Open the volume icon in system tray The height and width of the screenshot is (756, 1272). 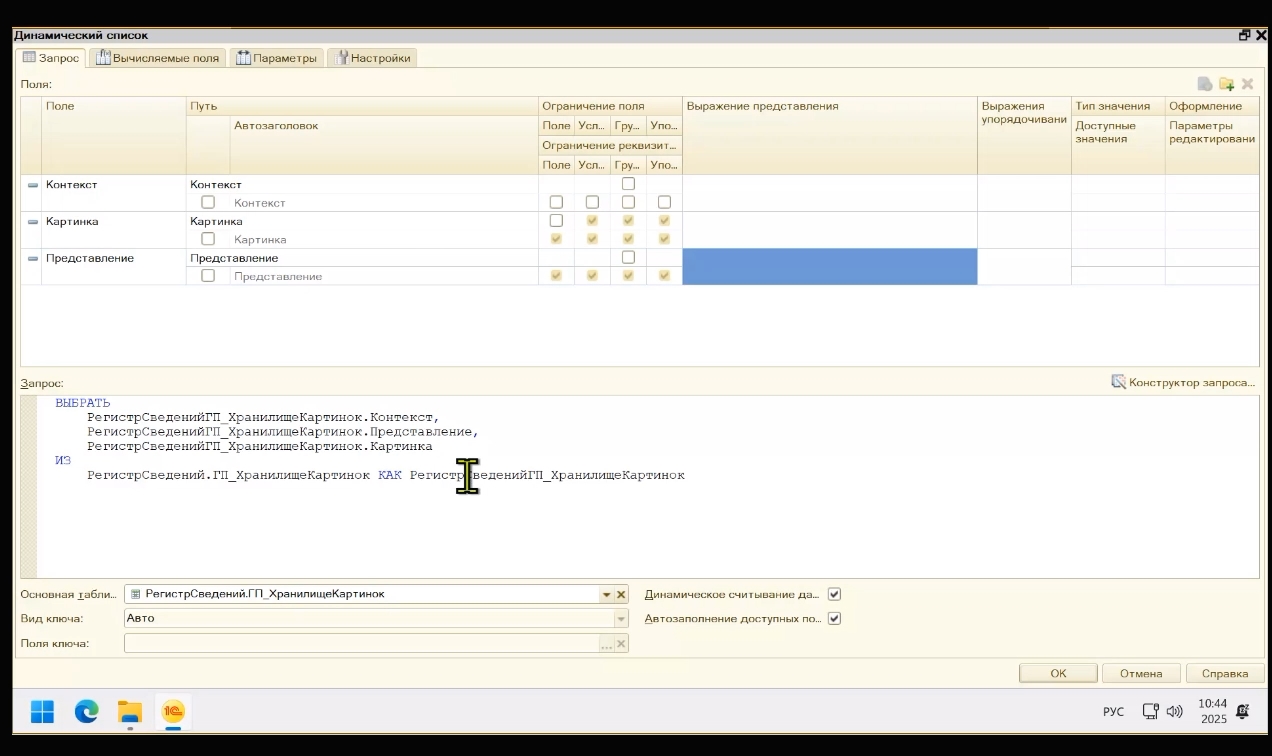point(1174,711)
